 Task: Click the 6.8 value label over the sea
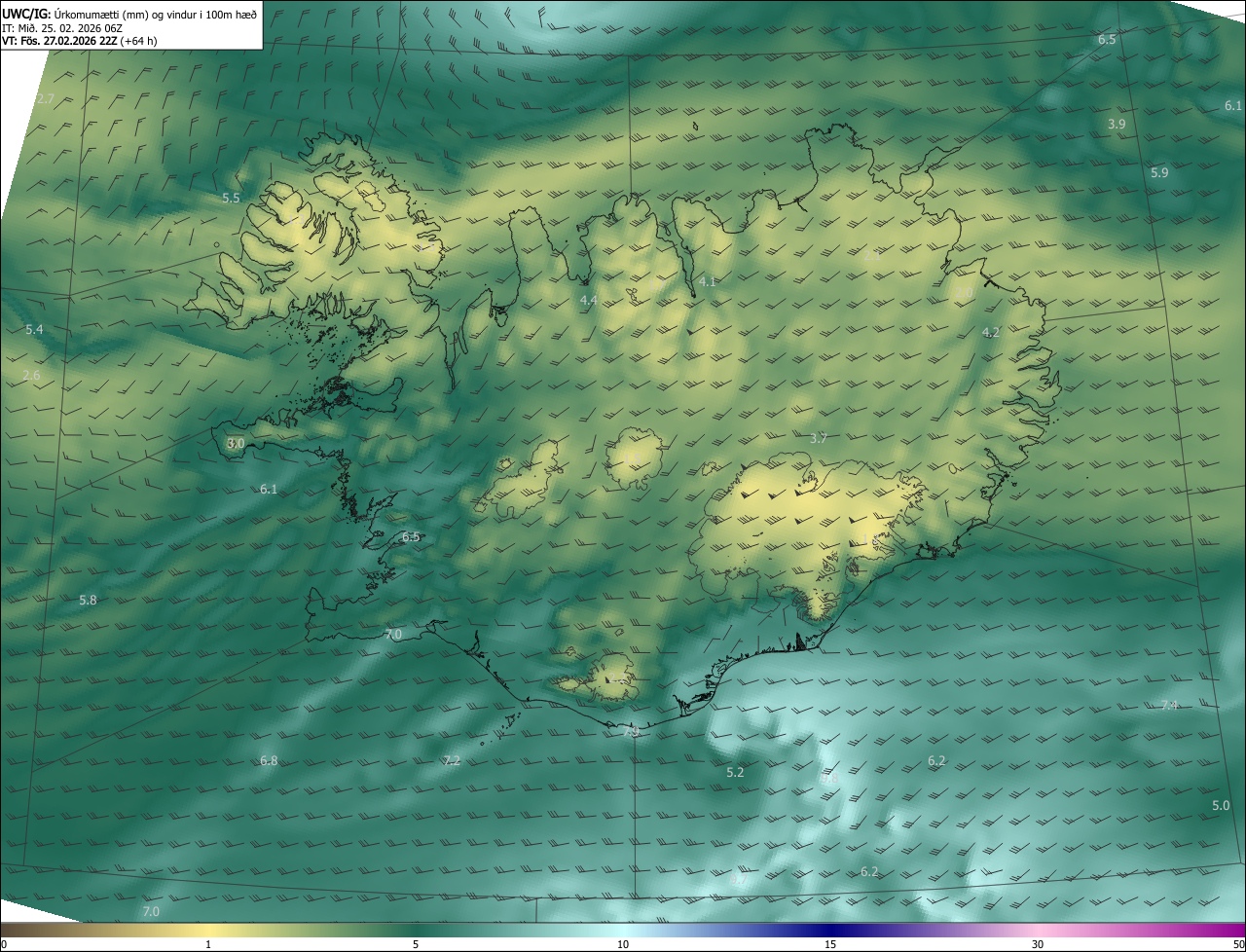269,760
